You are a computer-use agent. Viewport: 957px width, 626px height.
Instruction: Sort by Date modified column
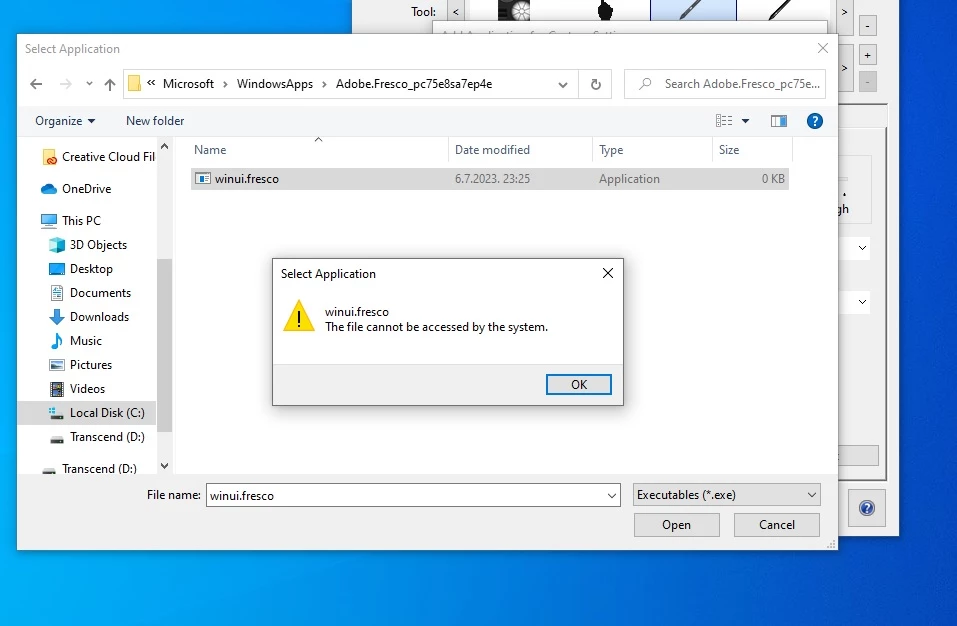click(492, 150)
